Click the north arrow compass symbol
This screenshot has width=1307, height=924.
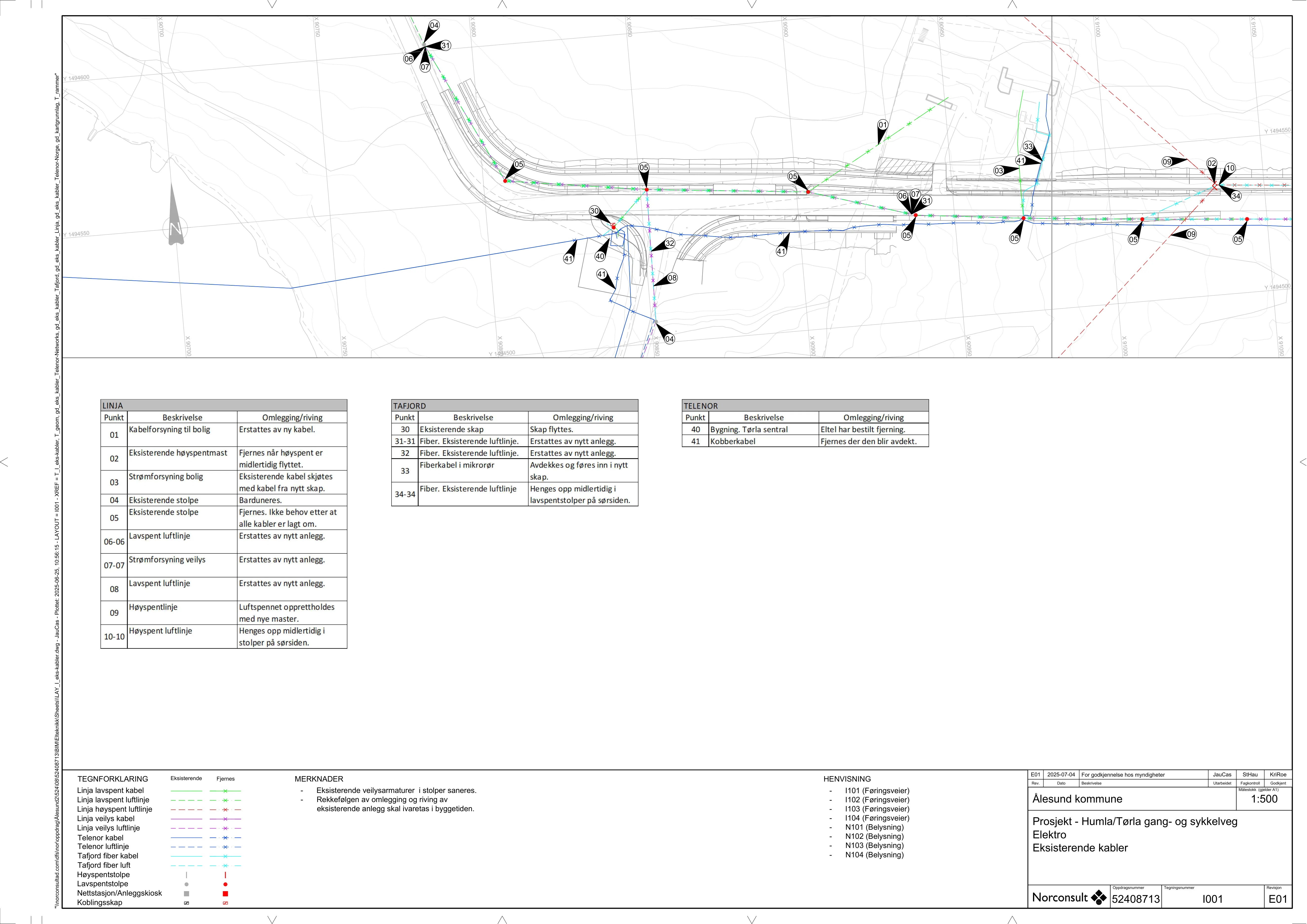pos(175,214)
